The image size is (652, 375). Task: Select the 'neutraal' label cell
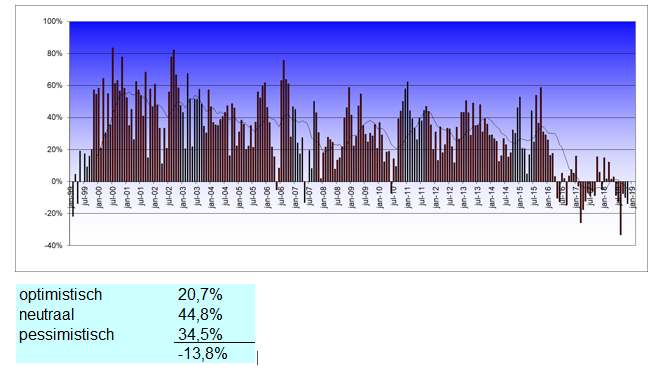click(47, 315)
